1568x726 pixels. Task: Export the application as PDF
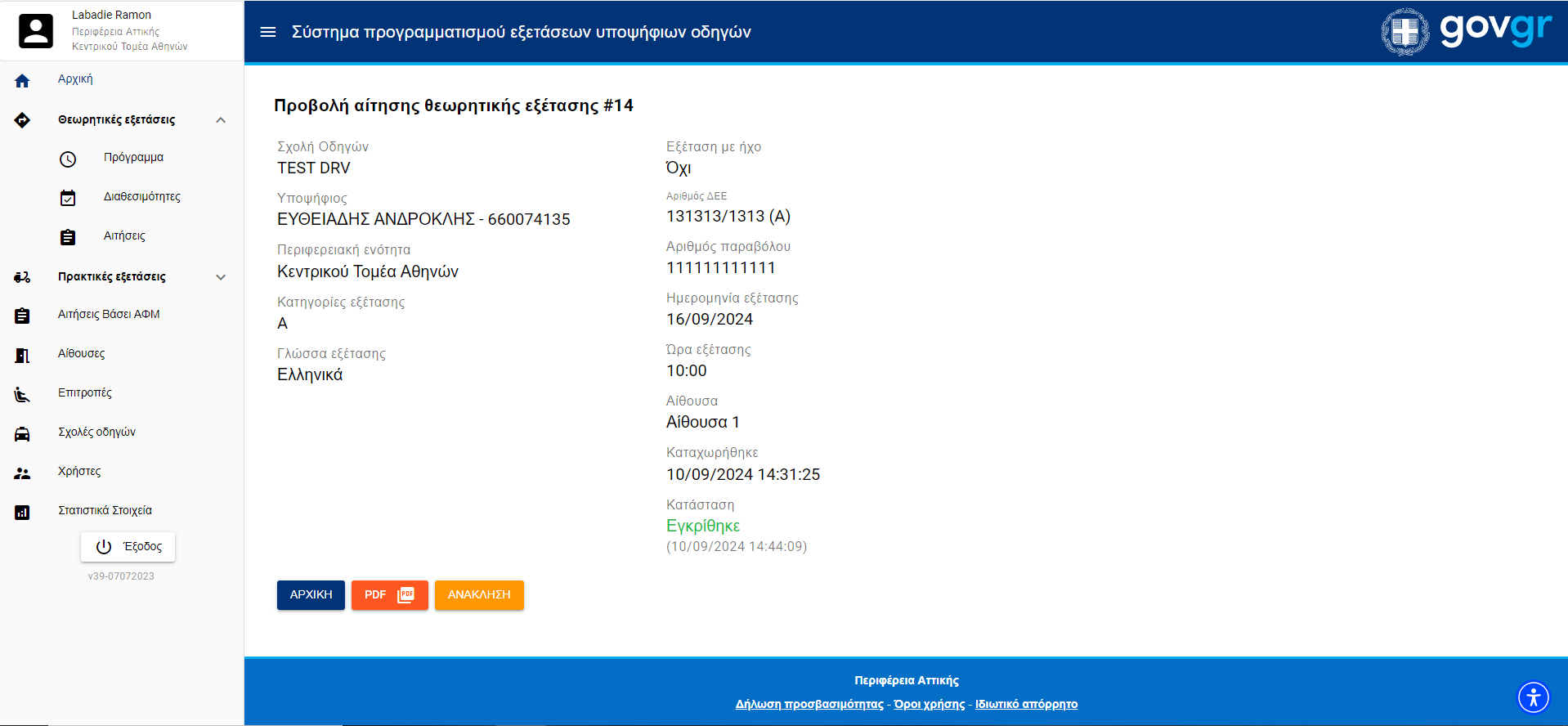click(389, 595)
